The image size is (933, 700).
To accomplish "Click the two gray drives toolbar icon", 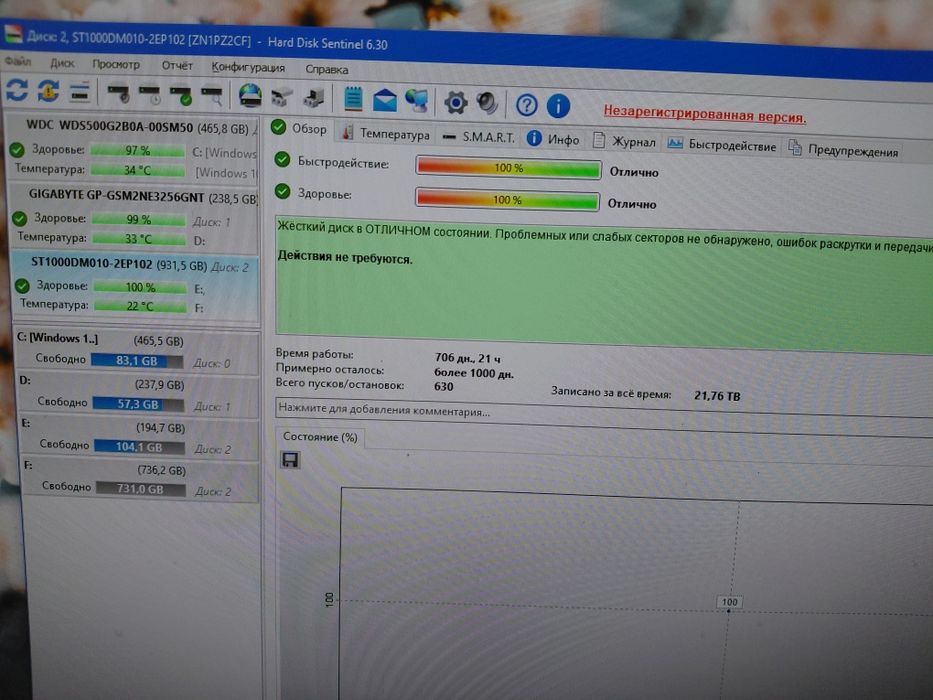I will 282,98.
